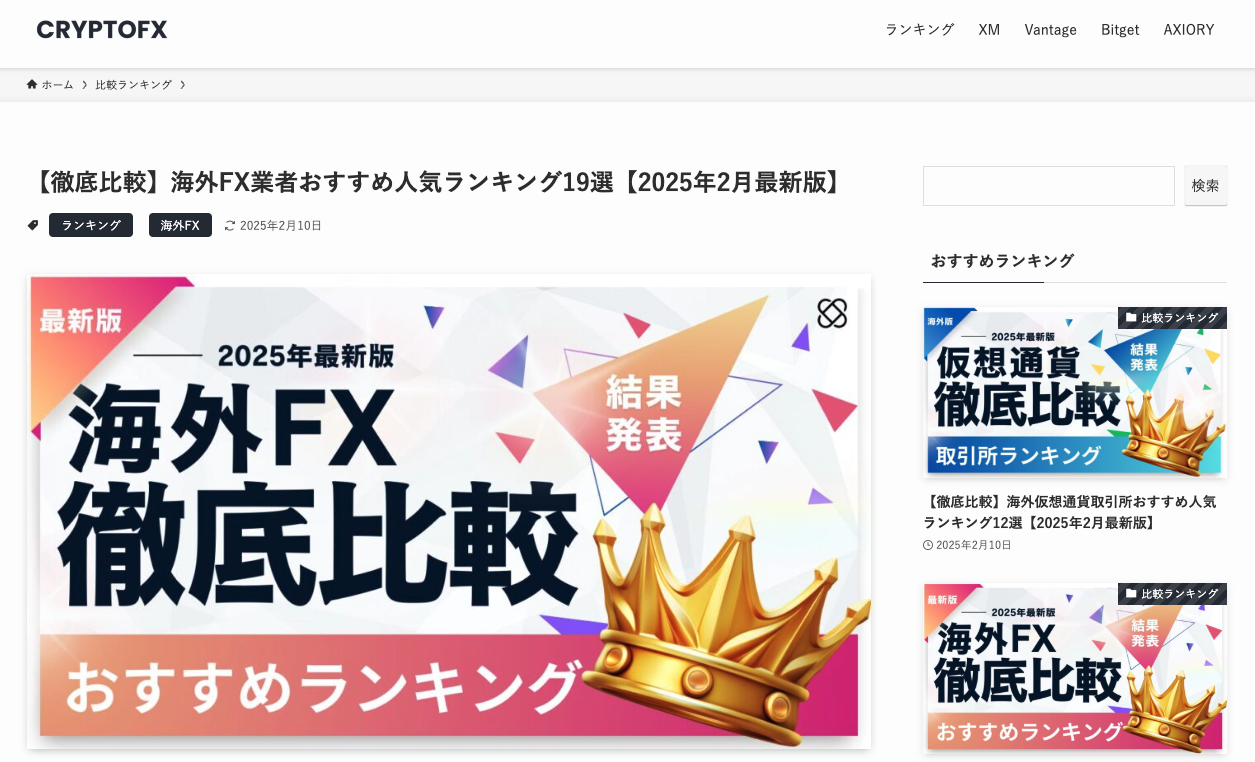Open the Bitget navigation item
This screenshot has width=1255, height=762.
[x=1120, y=30]
